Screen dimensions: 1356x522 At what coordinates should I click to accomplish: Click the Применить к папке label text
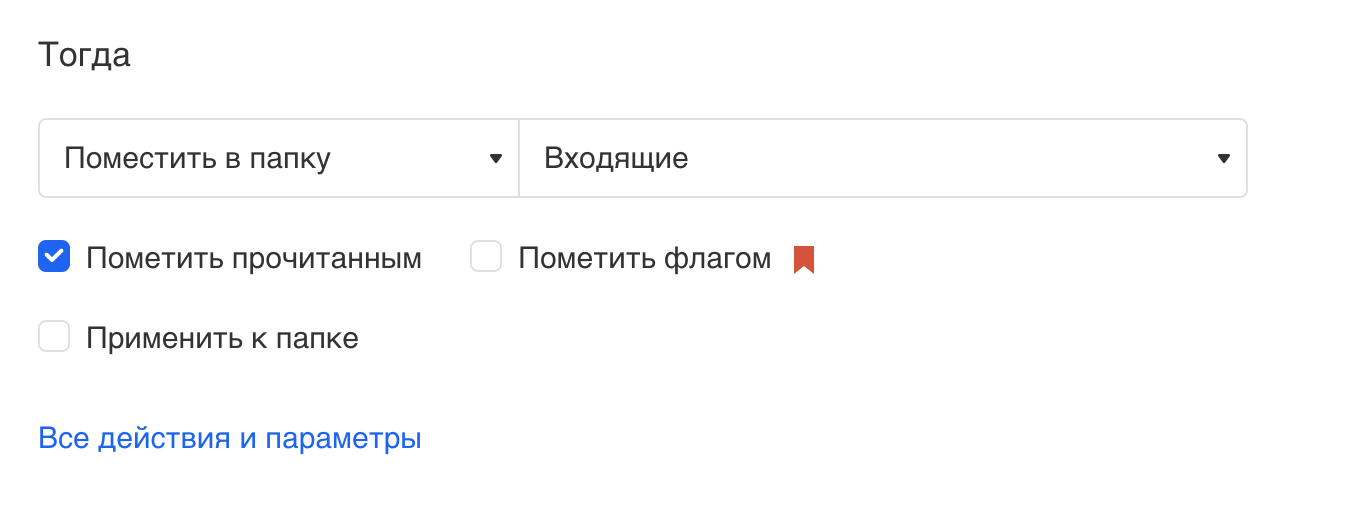pyautogui.click(x=222, y=339)
